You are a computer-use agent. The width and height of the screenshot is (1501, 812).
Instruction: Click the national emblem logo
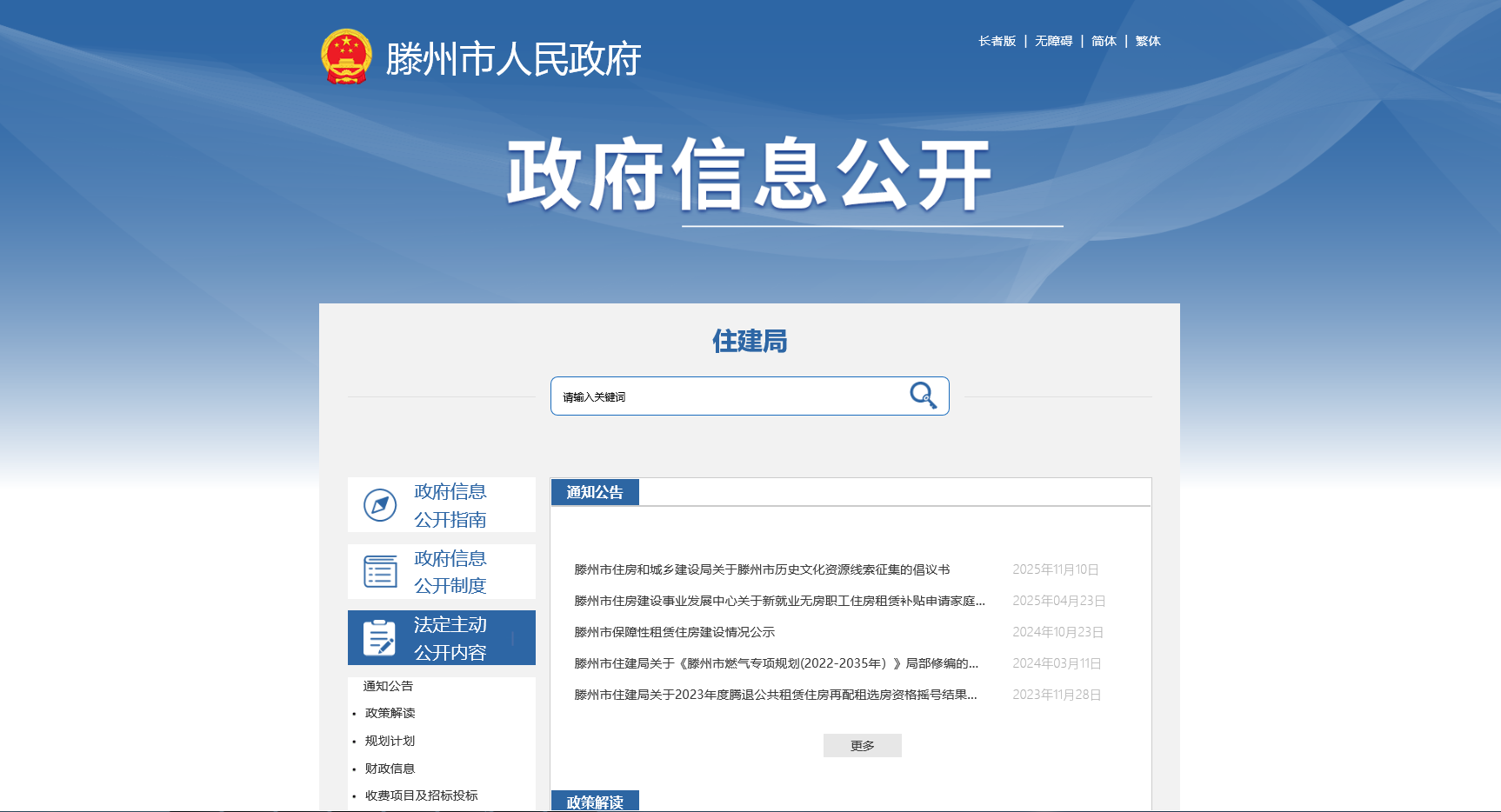click(x=346, y=57)
